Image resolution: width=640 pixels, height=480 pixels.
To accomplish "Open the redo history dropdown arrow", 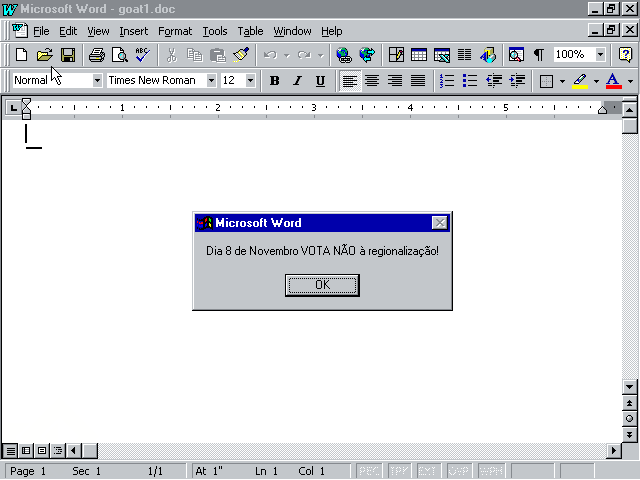I will pyautogui.click(x=321, y=55).
